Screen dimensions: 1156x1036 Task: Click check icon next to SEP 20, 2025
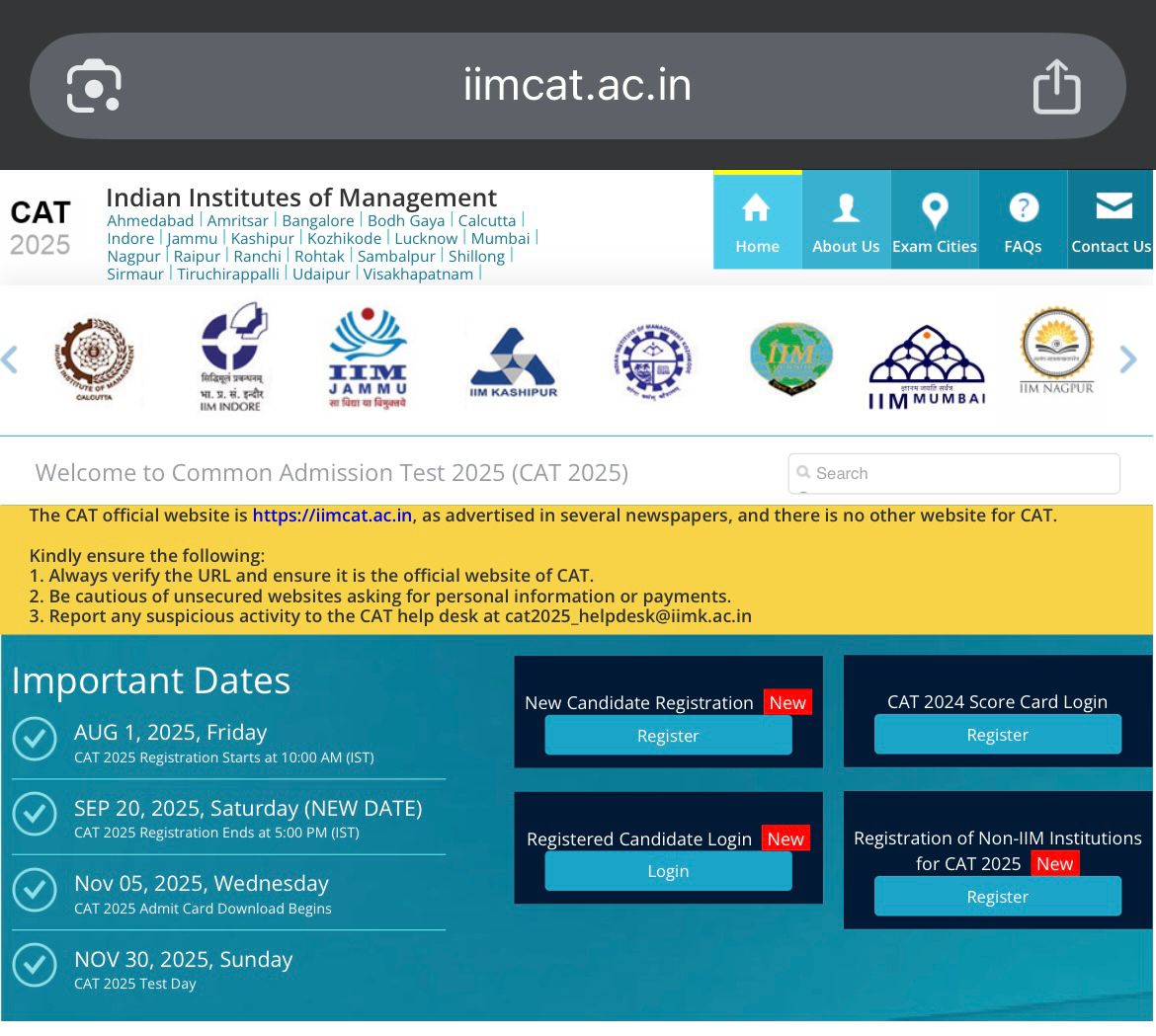(x=34, y=814)
